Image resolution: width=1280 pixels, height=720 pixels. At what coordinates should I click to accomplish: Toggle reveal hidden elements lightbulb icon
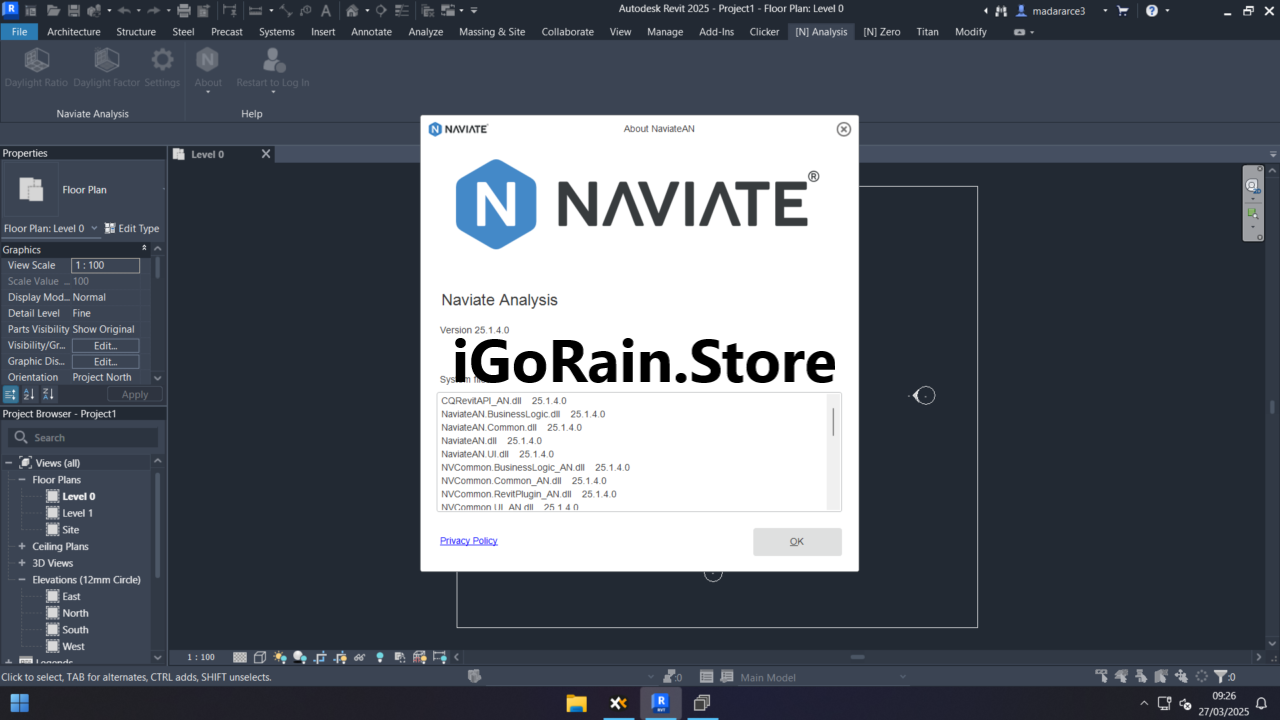click(379, 657)
